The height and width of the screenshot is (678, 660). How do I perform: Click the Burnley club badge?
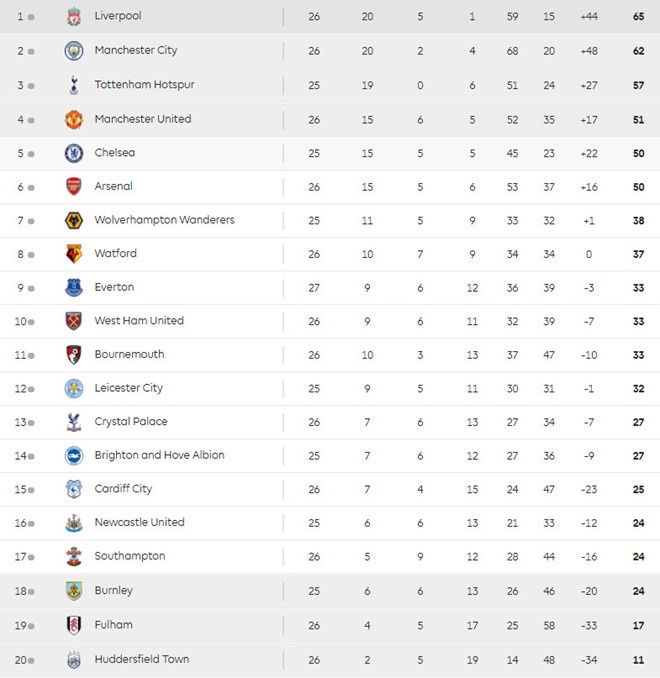(x=74, y=590)
